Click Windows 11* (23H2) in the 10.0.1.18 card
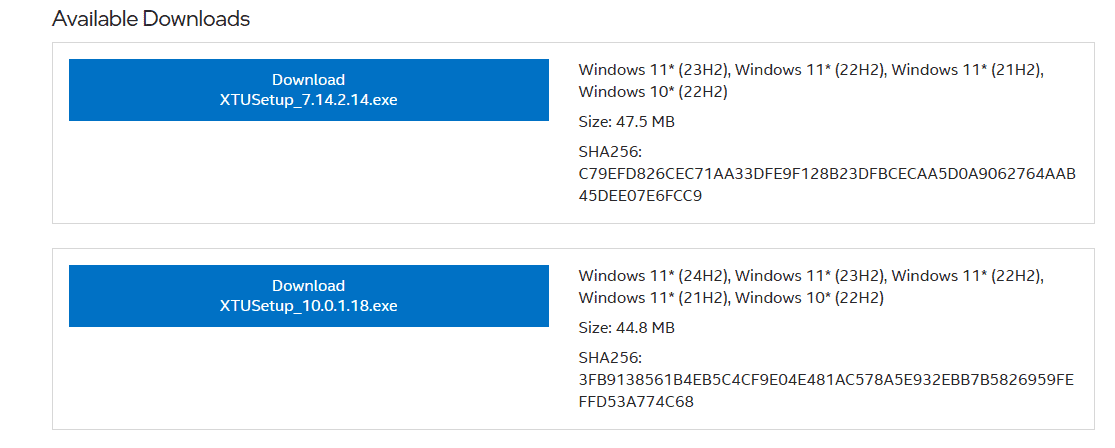The width and height of the screenshot is (1115, 448). click(809, 277)
